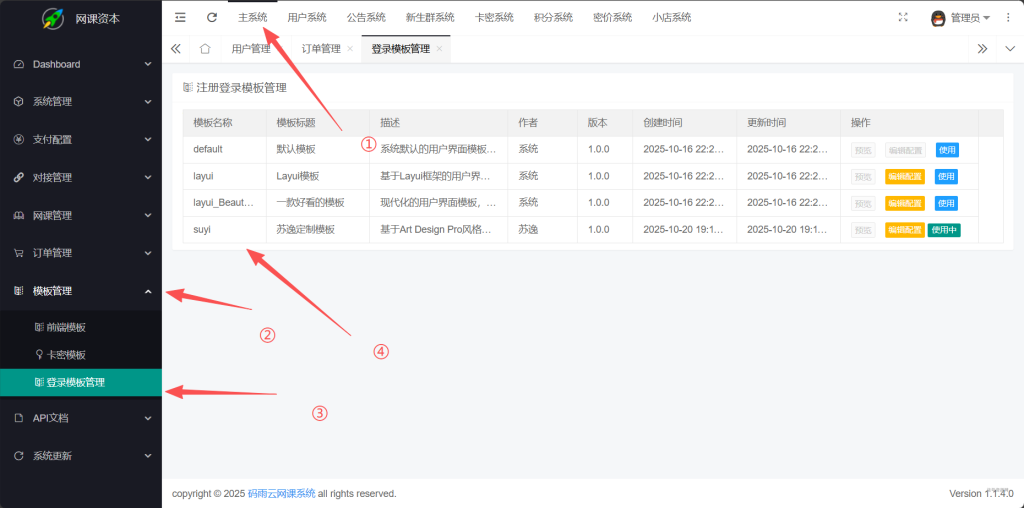The width and height of the screenshot is (1024, 508).
Task: Switch to 小店系统 top menu
Action: coord(671,18)
